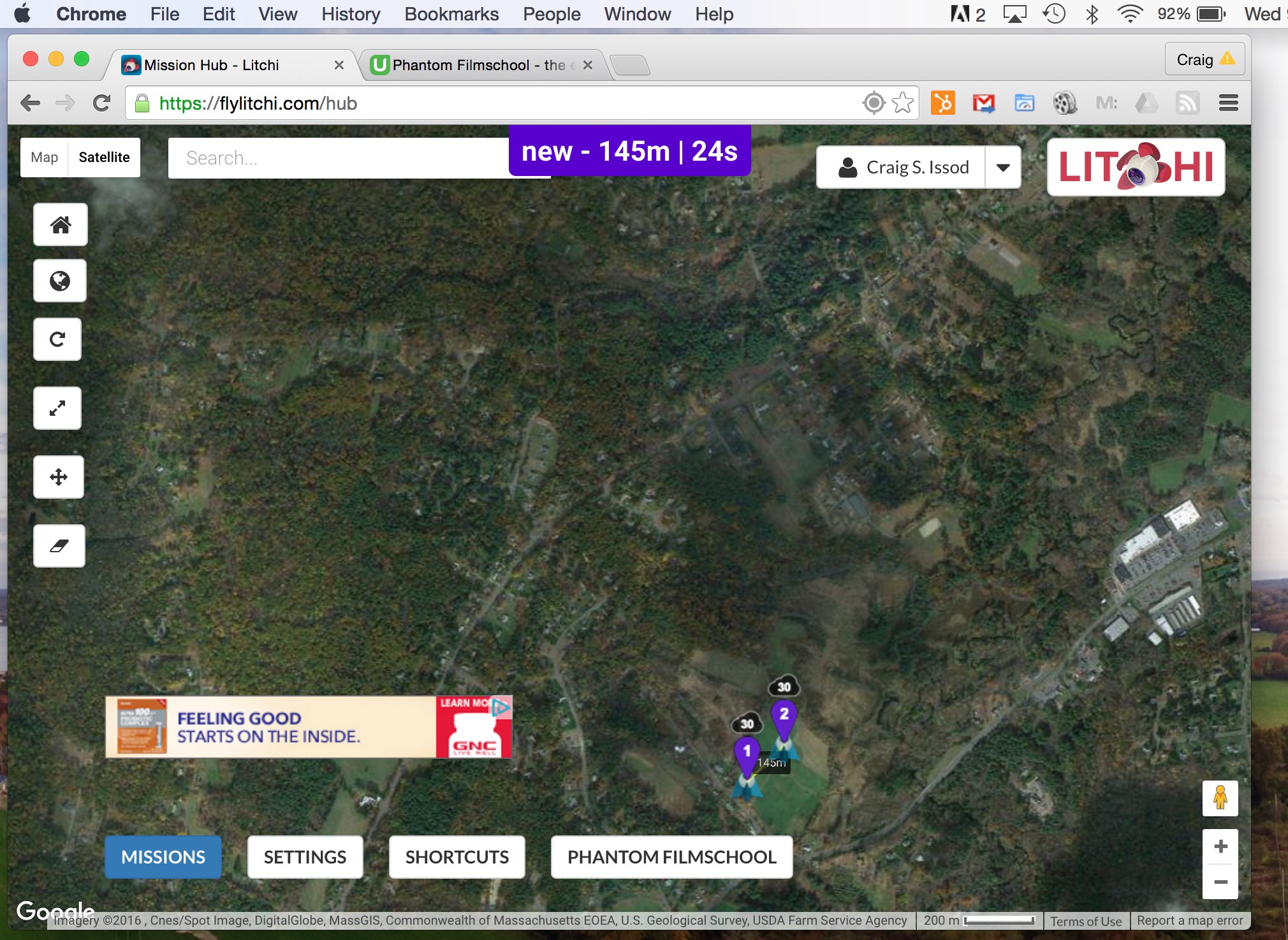Select waypoint 2 marker on map

coord(784,719)
